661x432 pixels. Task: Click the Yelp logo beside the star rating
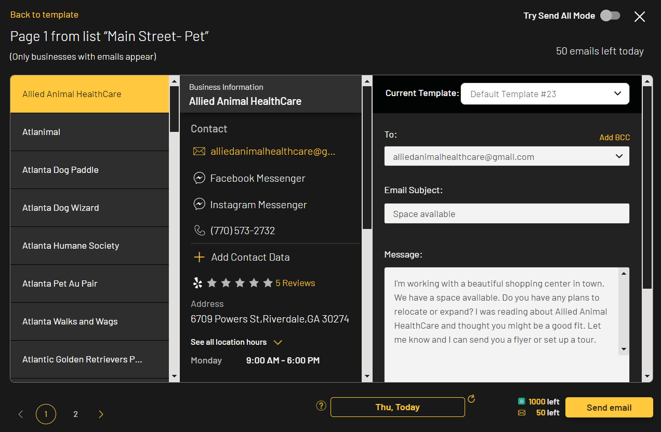pyautogui.click(x=197, y=283)
